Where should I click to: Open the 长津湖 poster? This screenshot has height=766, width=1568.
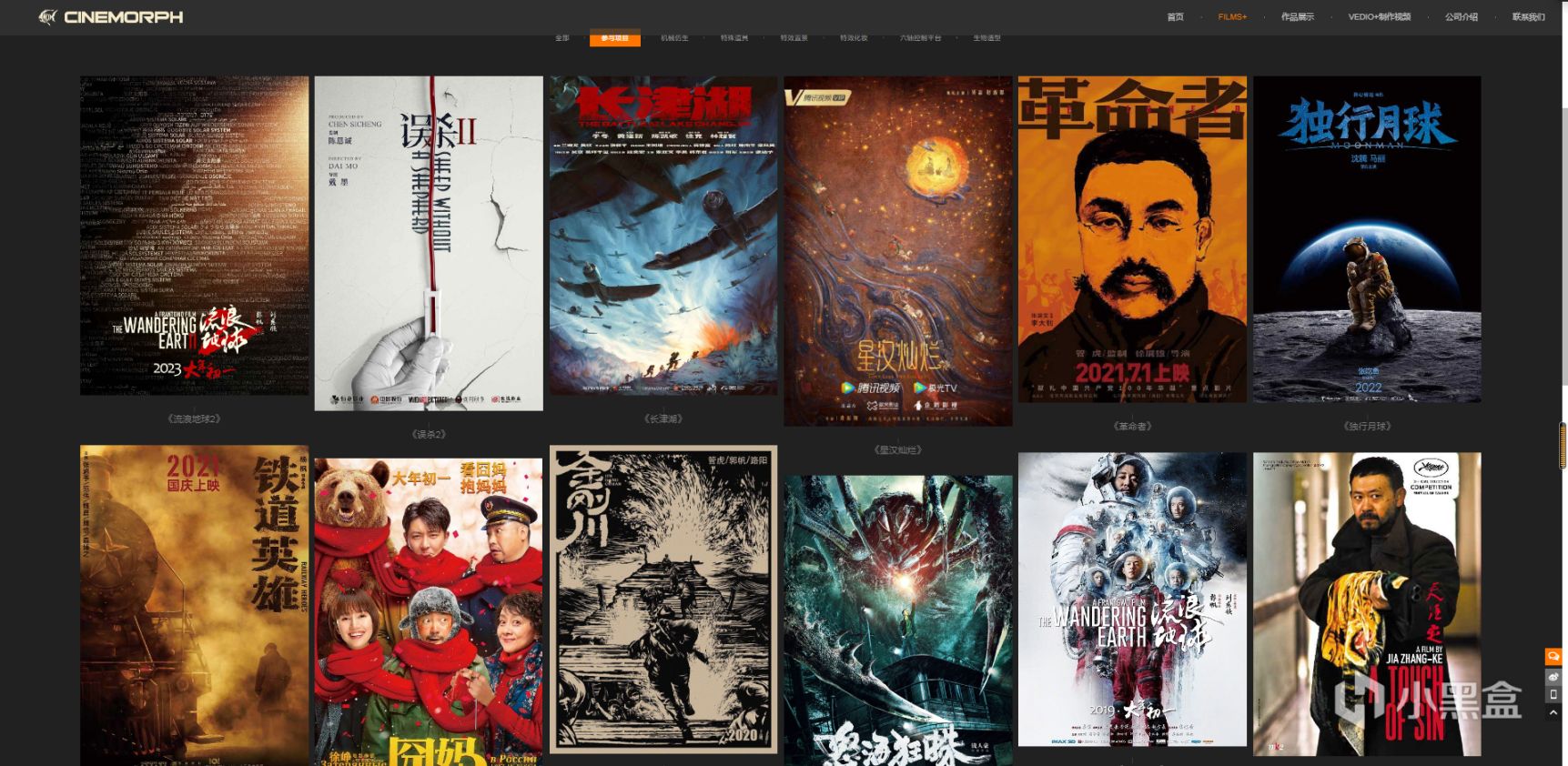pos(663,236)
